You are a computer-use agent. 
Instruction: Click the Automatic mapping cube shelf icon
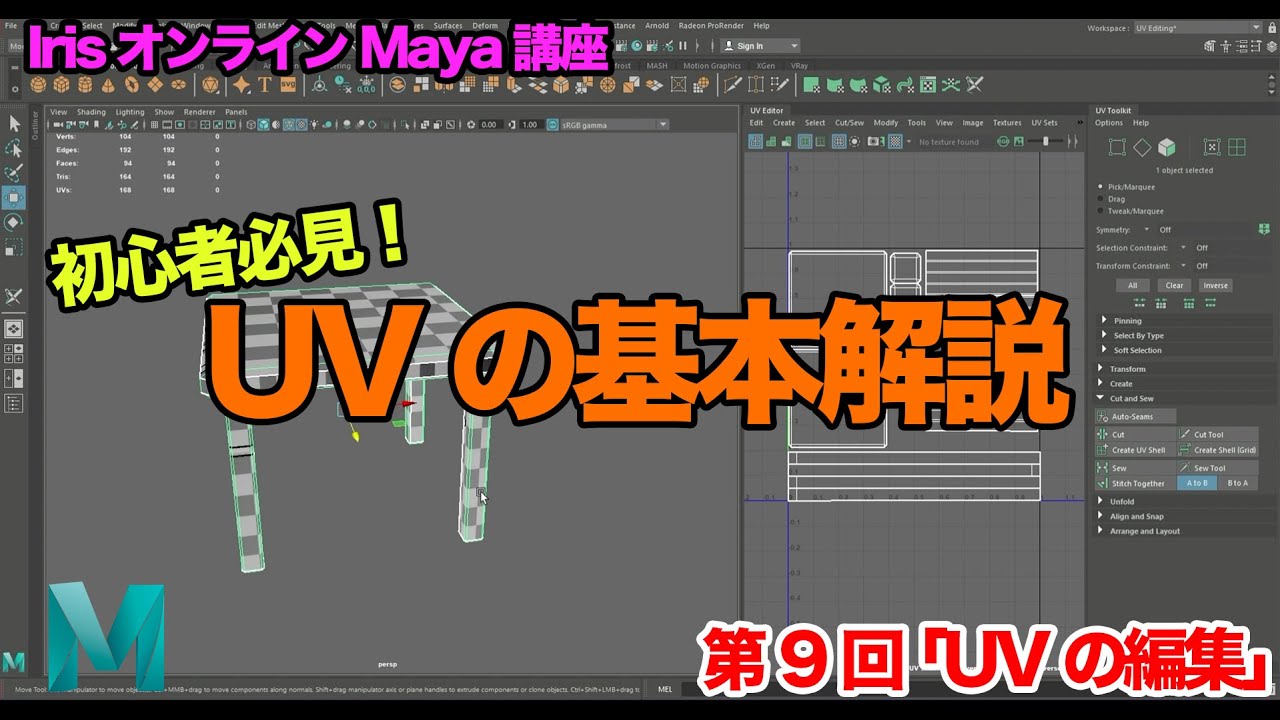click(881, 85)
